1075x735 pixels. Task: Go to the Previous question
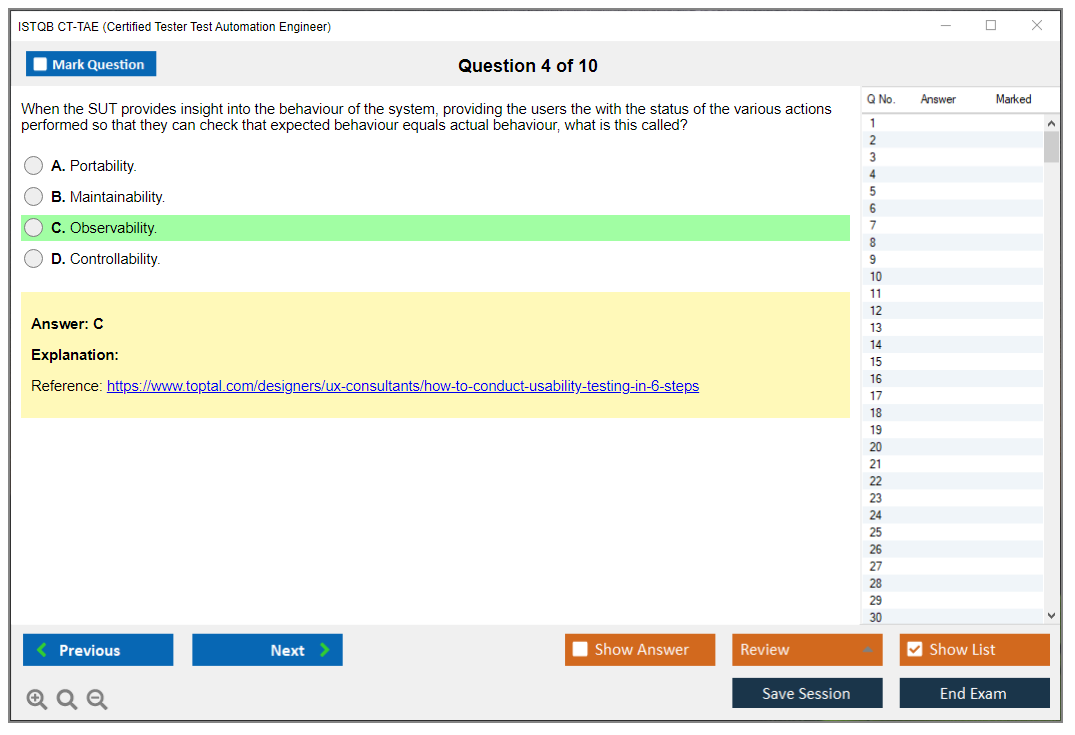point(98,650)
